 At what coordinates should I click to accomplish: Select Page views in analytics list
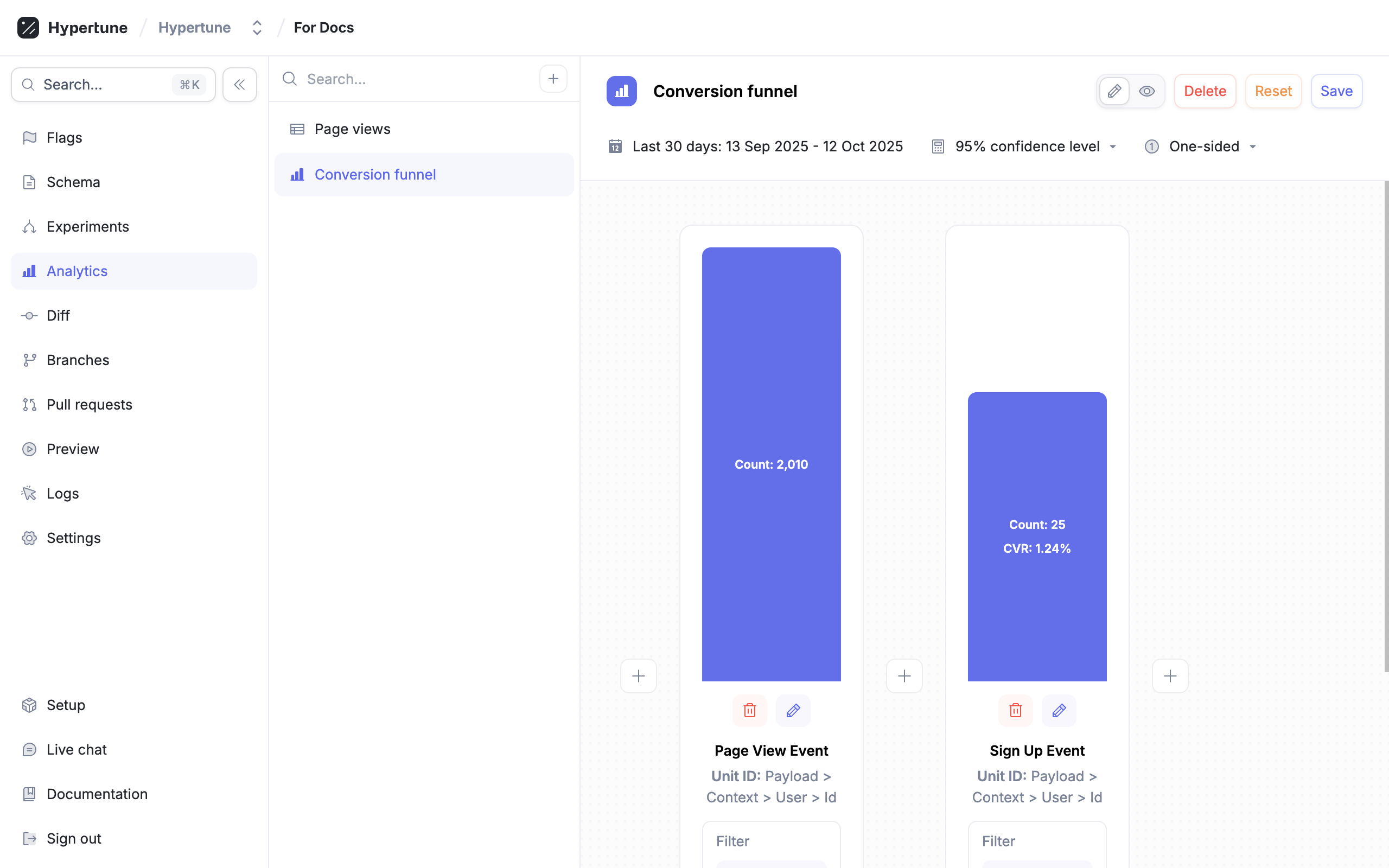[x=352, y=129]
